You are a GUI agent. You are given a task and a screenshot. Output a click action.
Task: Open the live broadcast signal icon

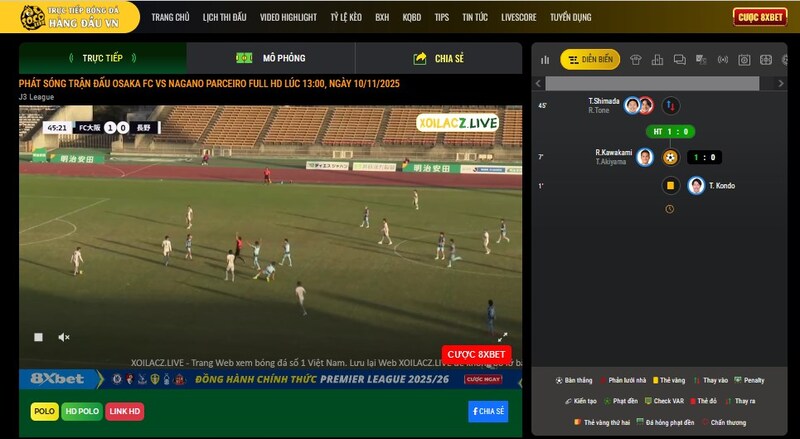pos(723,60)
